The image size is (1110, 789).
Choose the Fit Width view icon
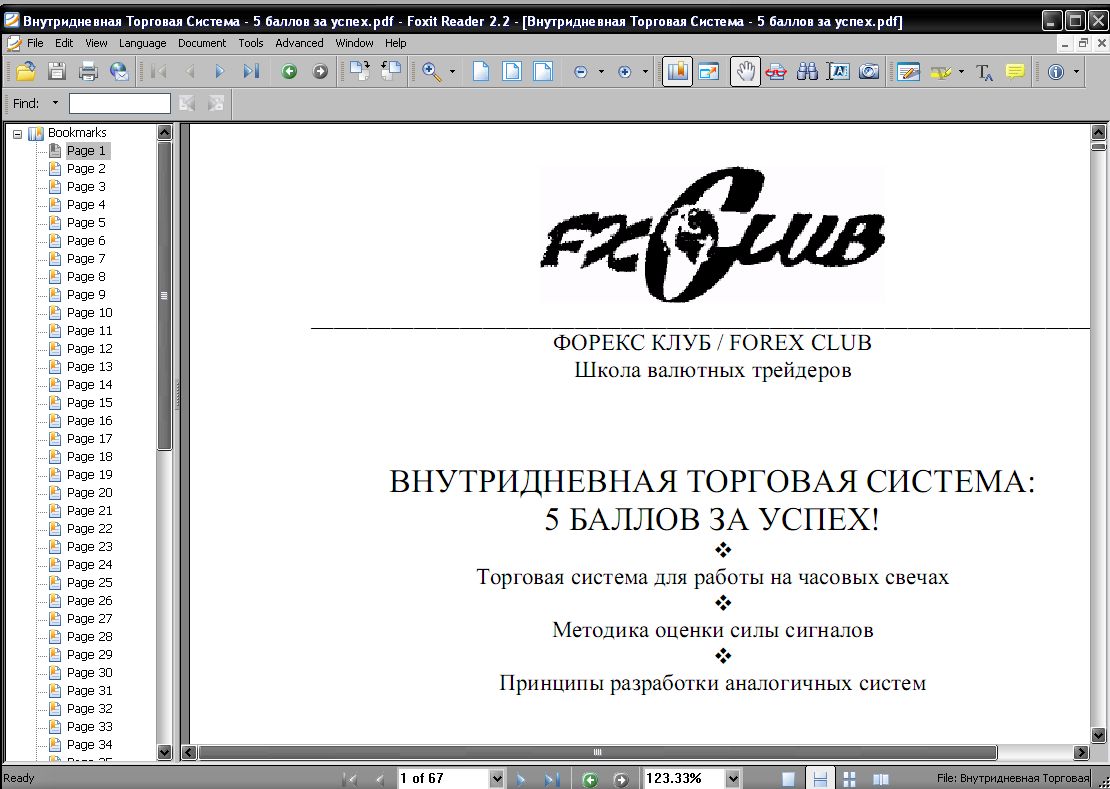pos(543,71)
